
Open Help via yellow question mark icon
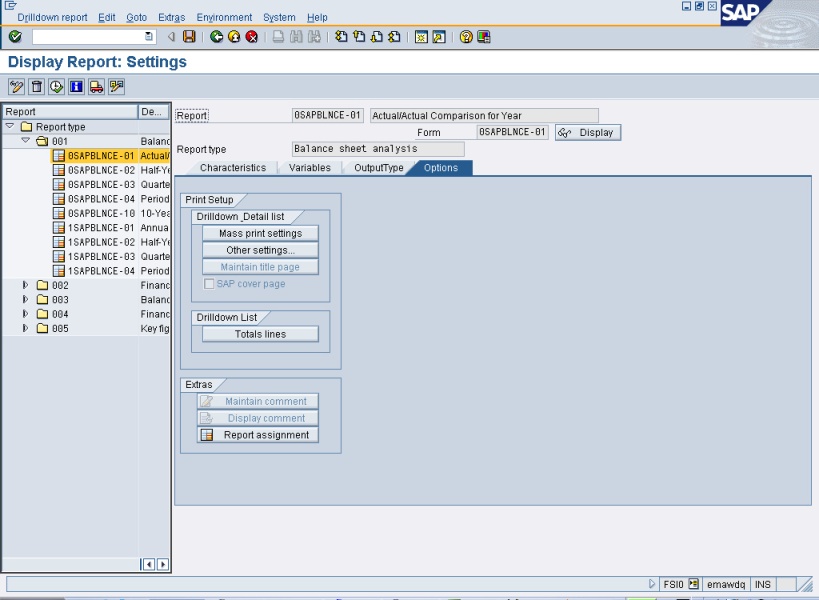click(466, 37)
